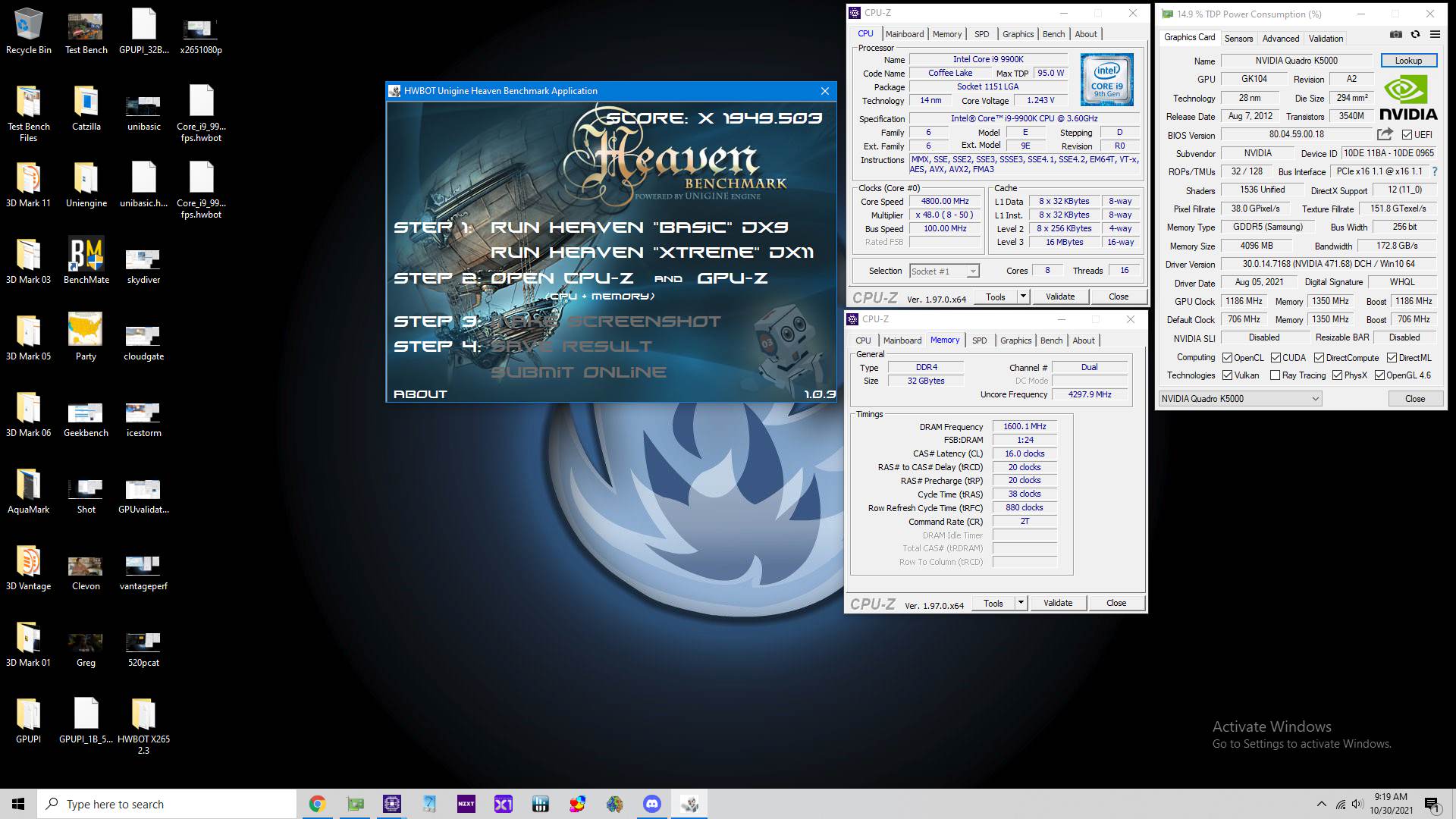Click Open CPU-Z in Heaven step 2
The image size is (1456, 819).
pos(561,278)
